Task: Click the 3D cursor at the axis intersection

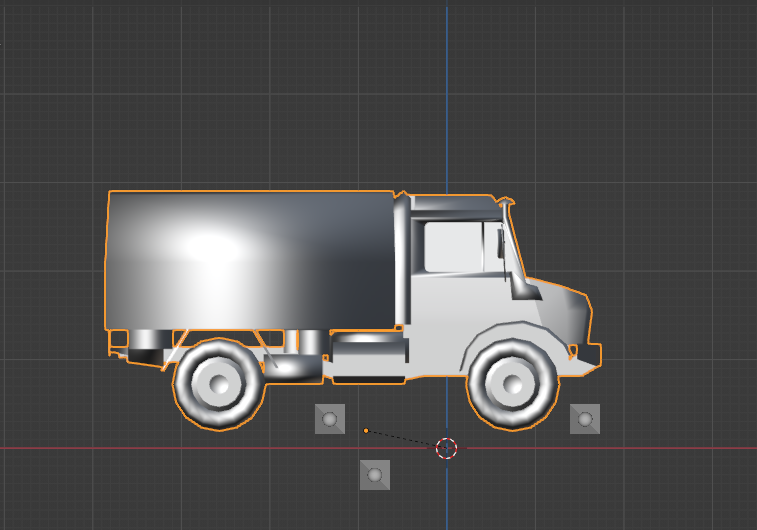Action: pyautogui.click(x=447, y=448)
